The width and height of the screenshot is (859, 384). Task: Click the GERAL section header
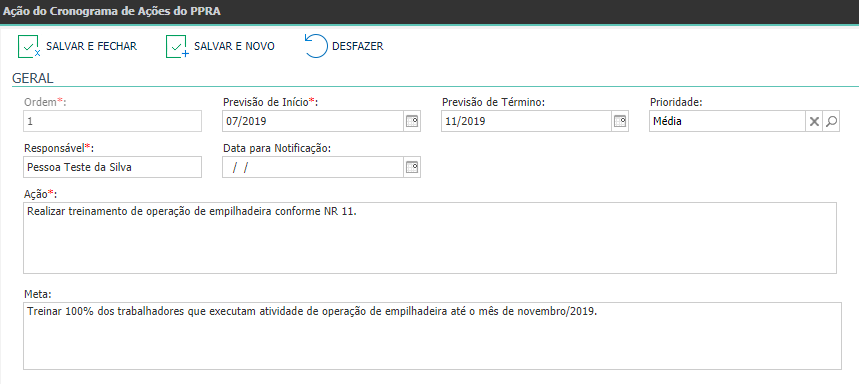33,78
